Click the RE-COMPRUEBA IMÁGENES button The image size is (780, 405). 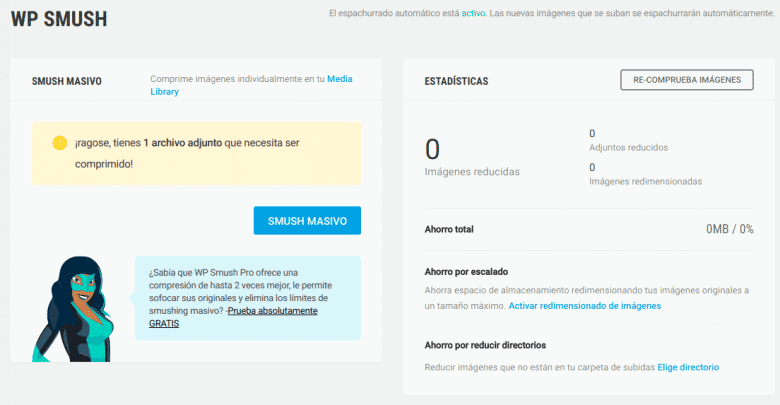pyautogui.click(x=686, y=80)
